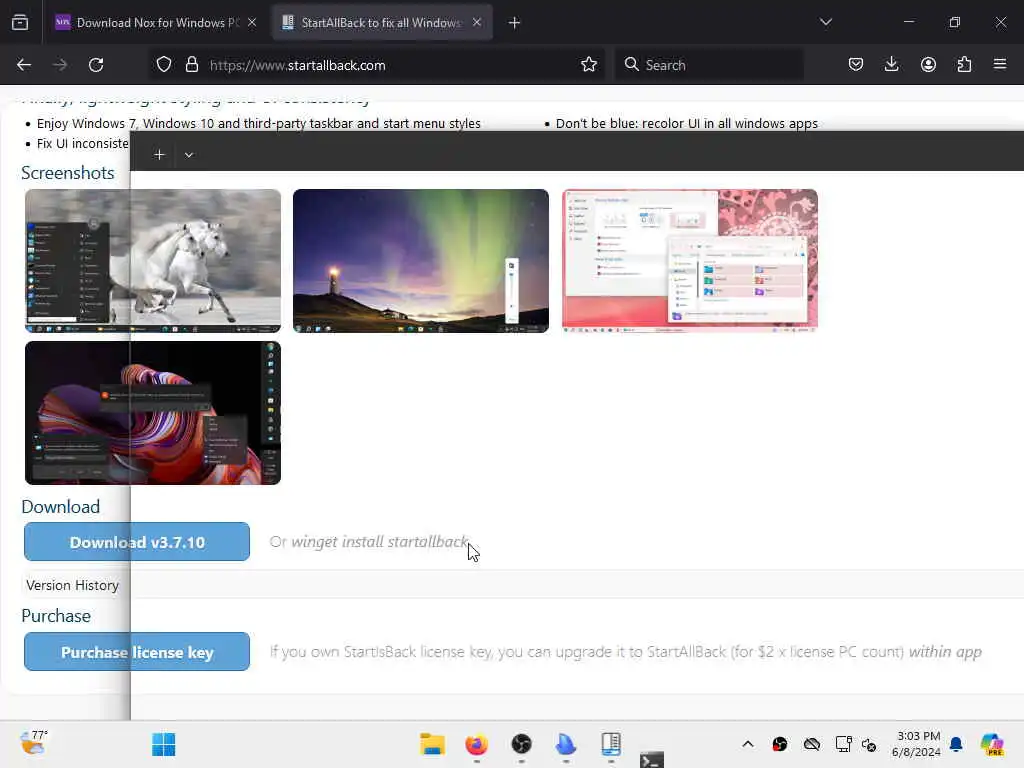
Task: Open tracking protection shield icon
Action: click(164, 65)
